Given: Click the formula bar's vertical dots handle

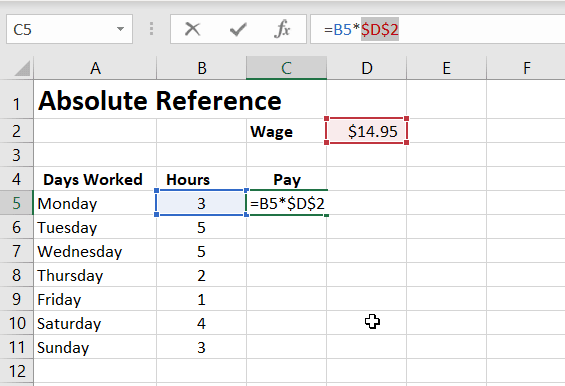Looking at the screenshot, I should pyautogui.click(x=151, y=29).
